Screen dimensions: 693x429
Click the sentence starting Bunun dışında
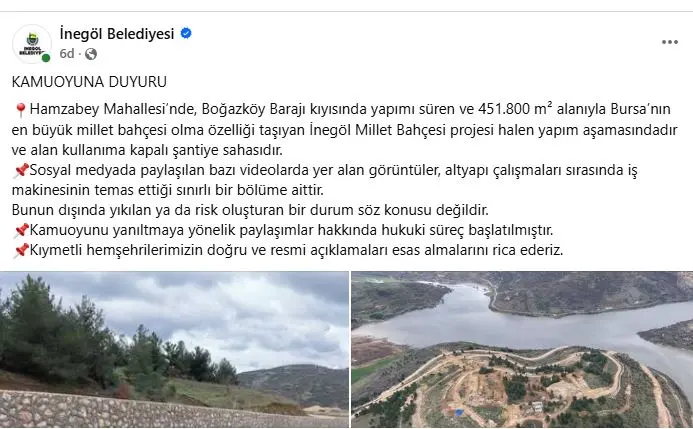(250, 210)
